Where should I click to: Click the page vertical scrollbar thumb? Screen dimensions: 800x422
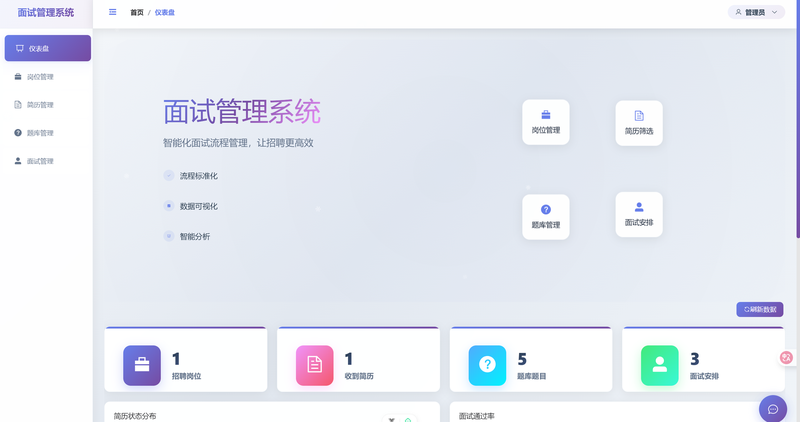(x=798, y=119)
